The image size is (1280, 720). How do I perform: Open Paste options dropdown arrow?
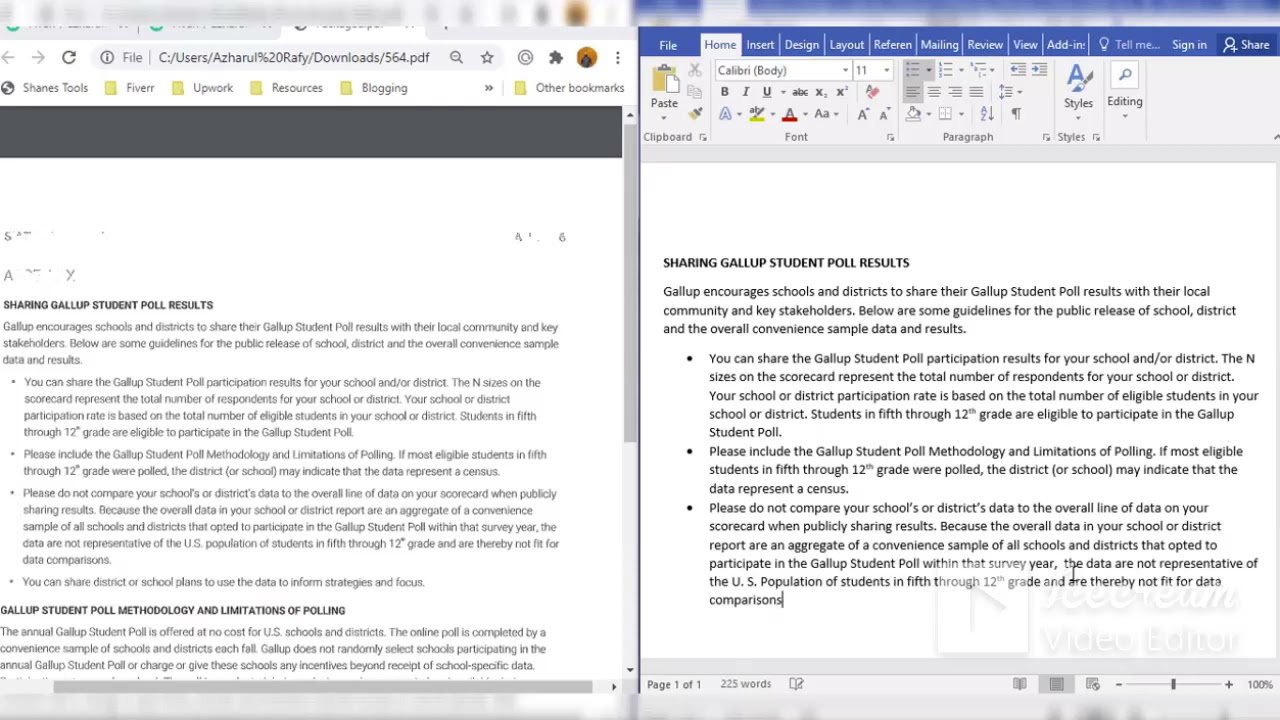(x=664, y=117)
